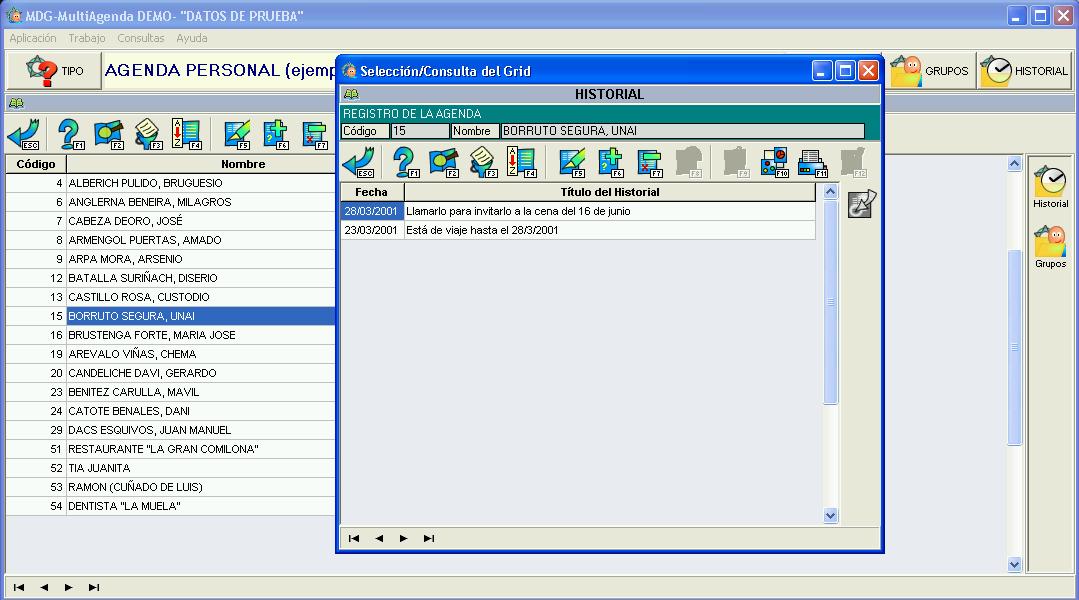Jump to last record in main agenda
This screenshot has height=600, width=1079.
(x=94, y=587)
